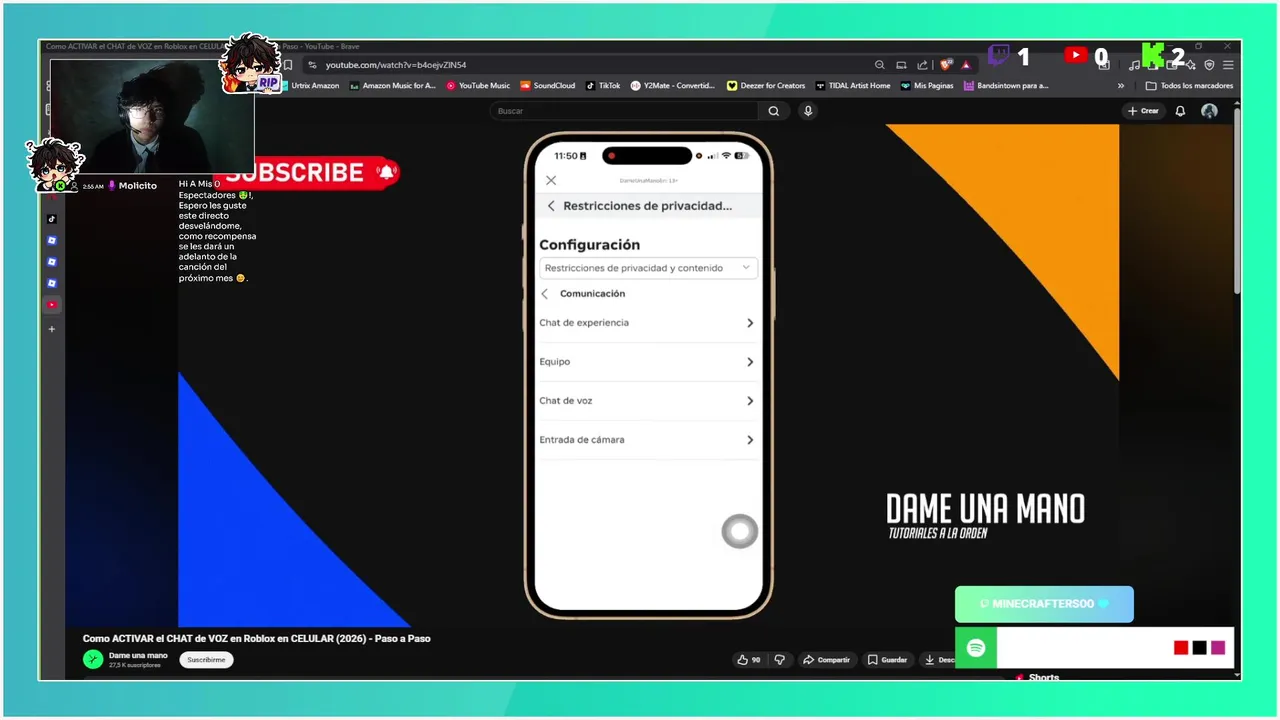Open Mis Paginas bookmark
The width and height of the screenshot is (1280, 720).
click(x=927, y=86)
